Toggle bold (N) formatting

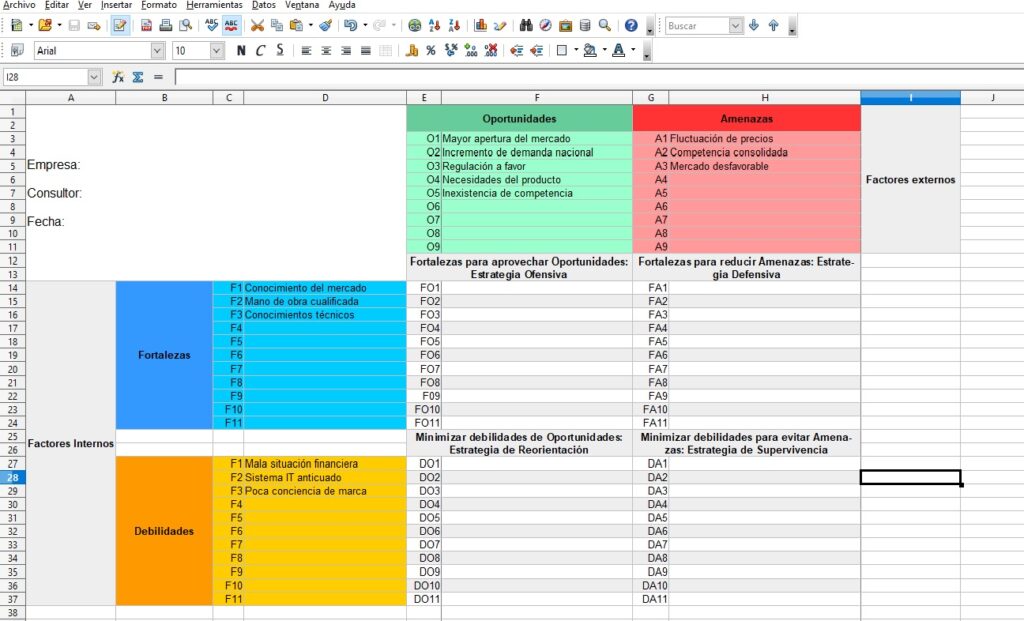[241, 50]
